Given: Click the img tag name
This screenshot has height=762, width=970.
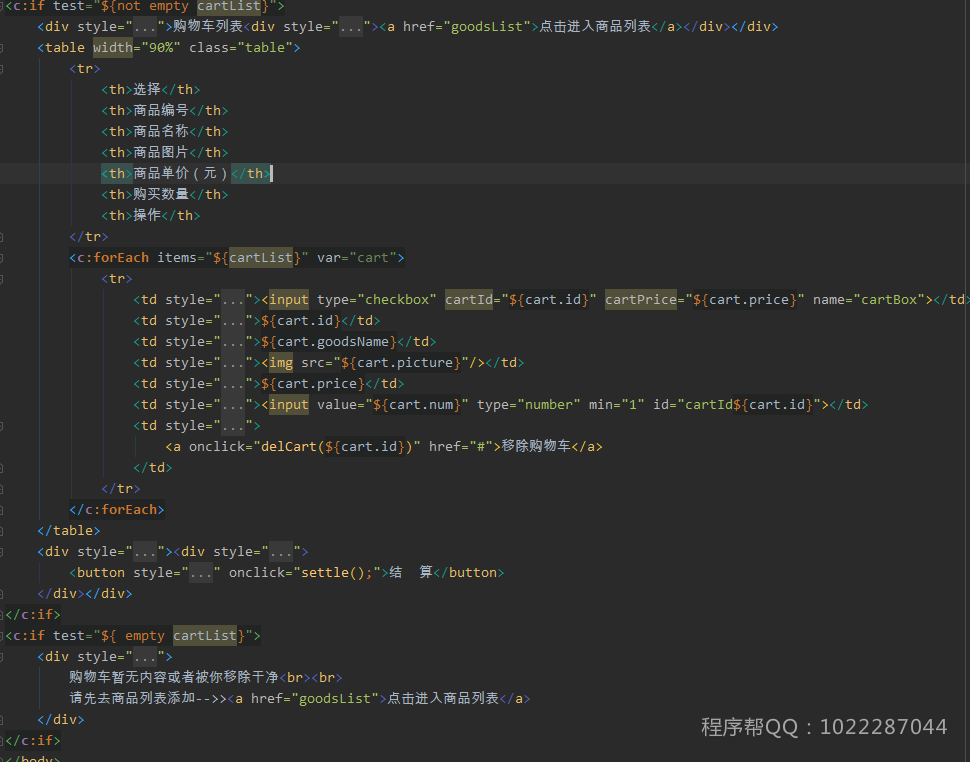Looking at the screenshot, I should point(281,363).
